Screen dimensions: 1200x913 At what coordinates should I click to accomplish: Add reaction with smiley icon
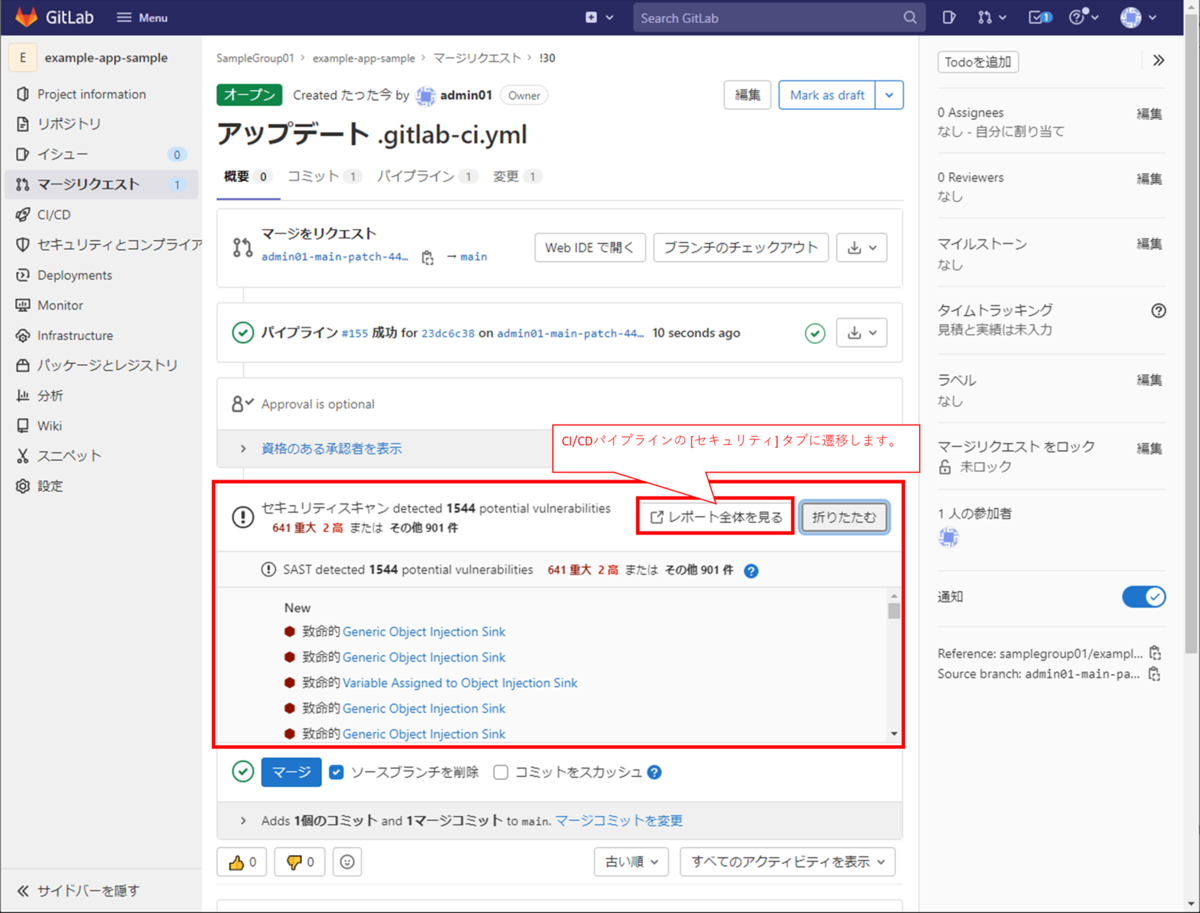347,862
